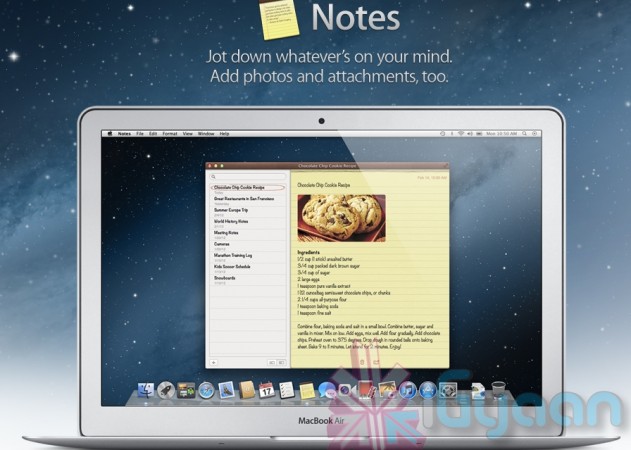Open the Help menu

point(225,133)
